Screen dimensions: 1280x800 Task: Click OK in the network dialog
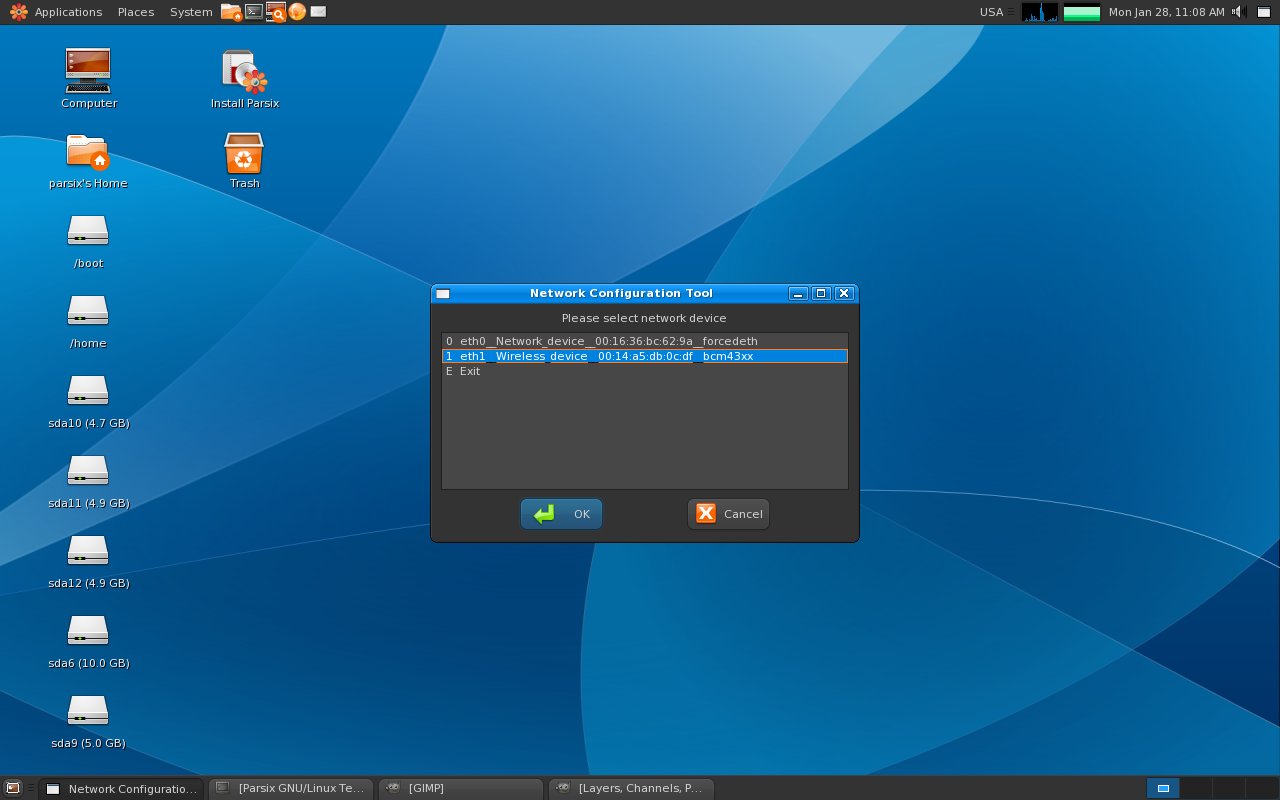coord(561,514)
